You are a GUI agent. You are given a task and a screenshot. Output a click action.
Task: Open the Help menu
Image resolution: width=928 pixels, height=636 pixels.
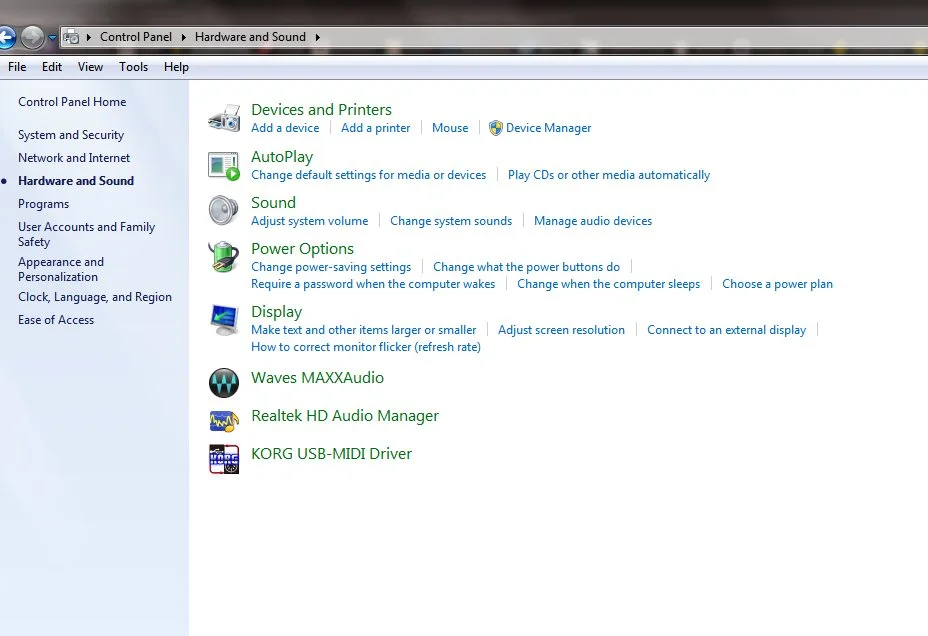point(176,67)
